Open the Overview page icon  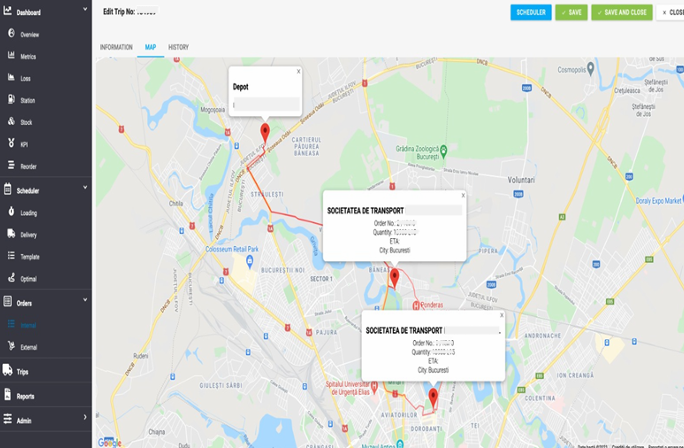(11, 33)
